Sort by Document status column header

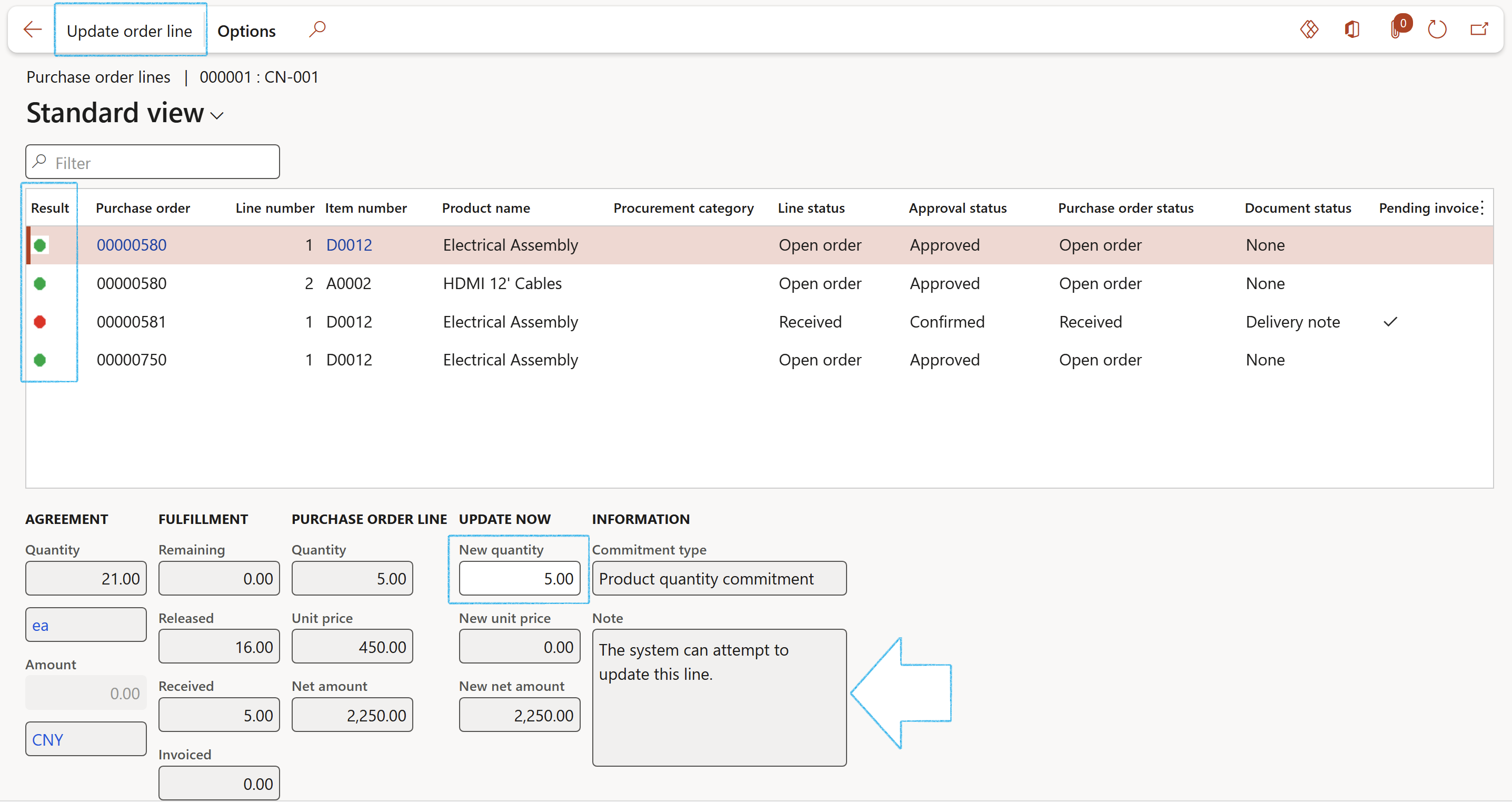click(1298, 208)
